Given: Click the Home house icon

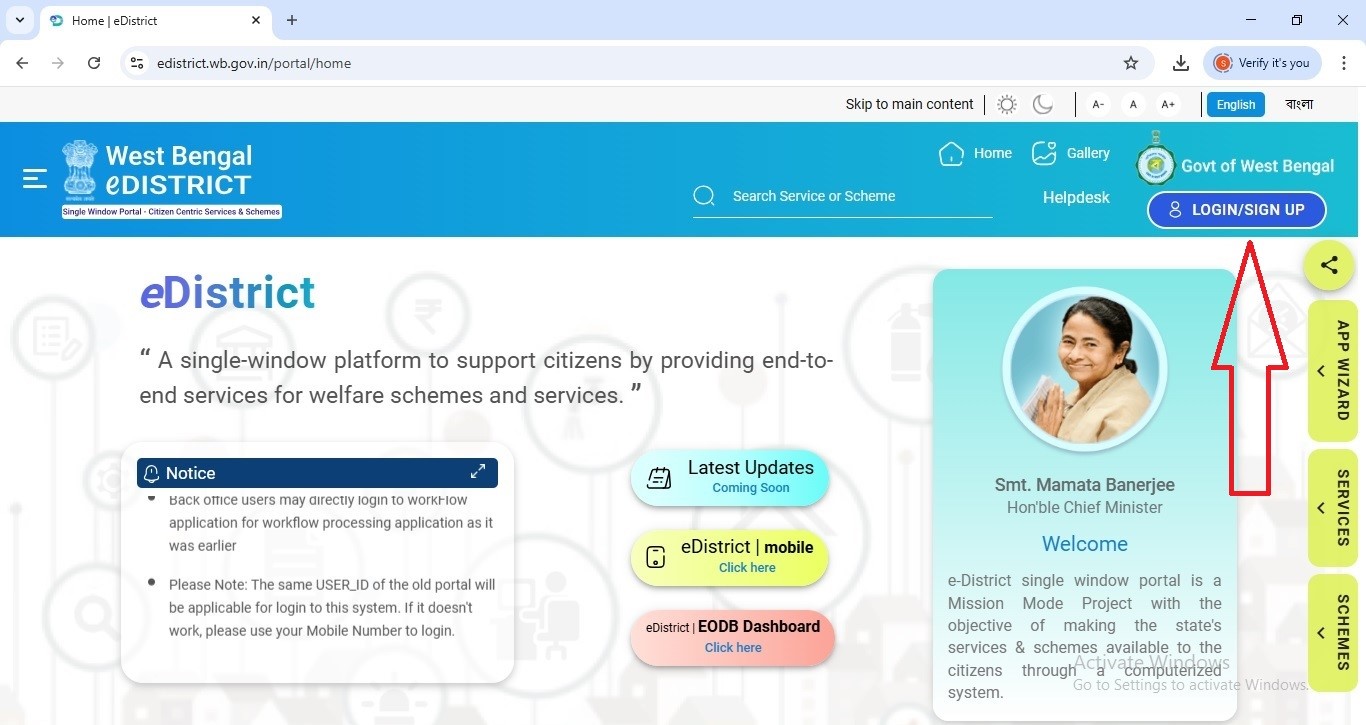Looking at the screenshot, I should click(951, 153).
